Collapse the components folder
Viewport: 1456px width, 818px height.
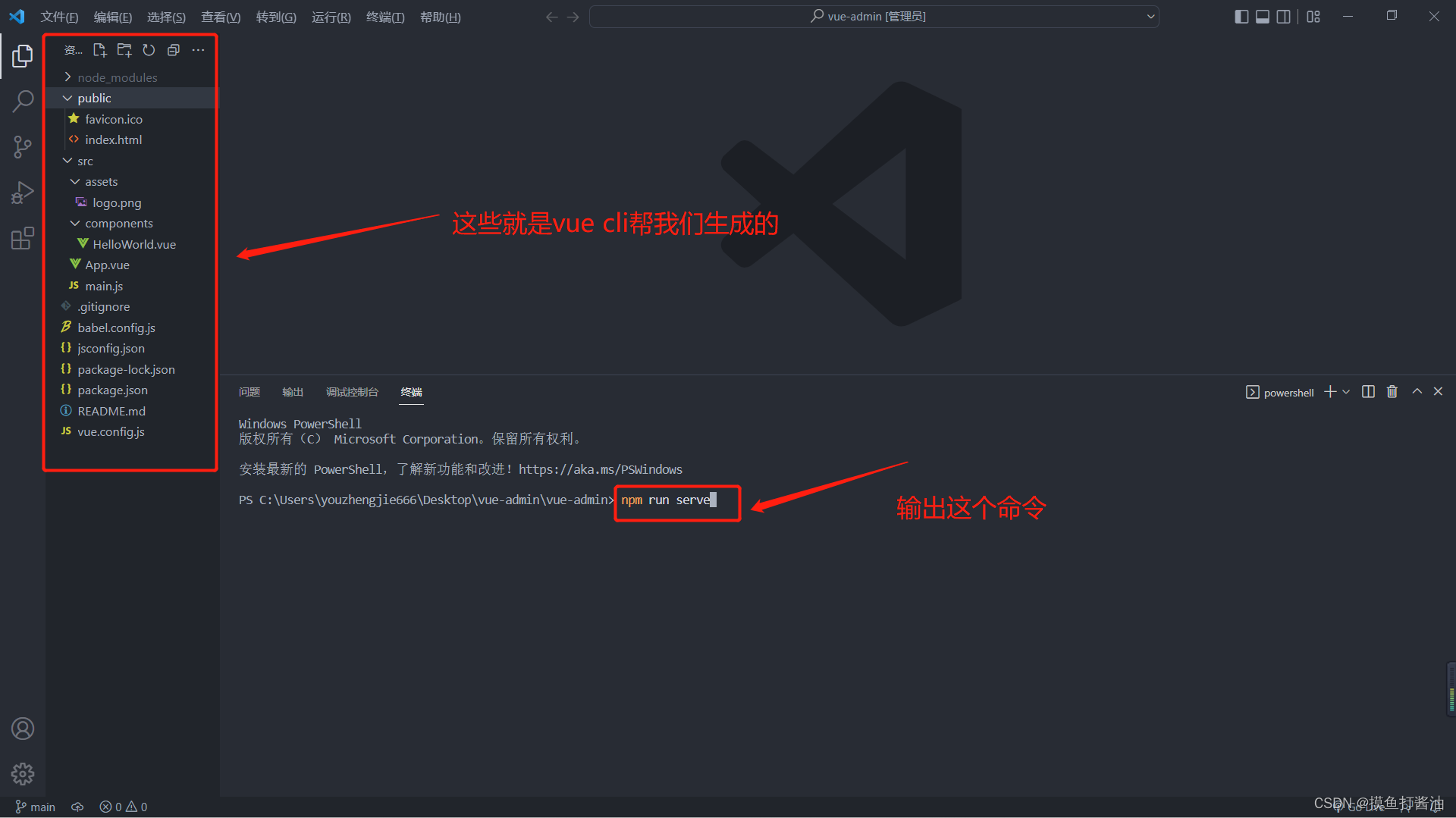tap(131, 223)
